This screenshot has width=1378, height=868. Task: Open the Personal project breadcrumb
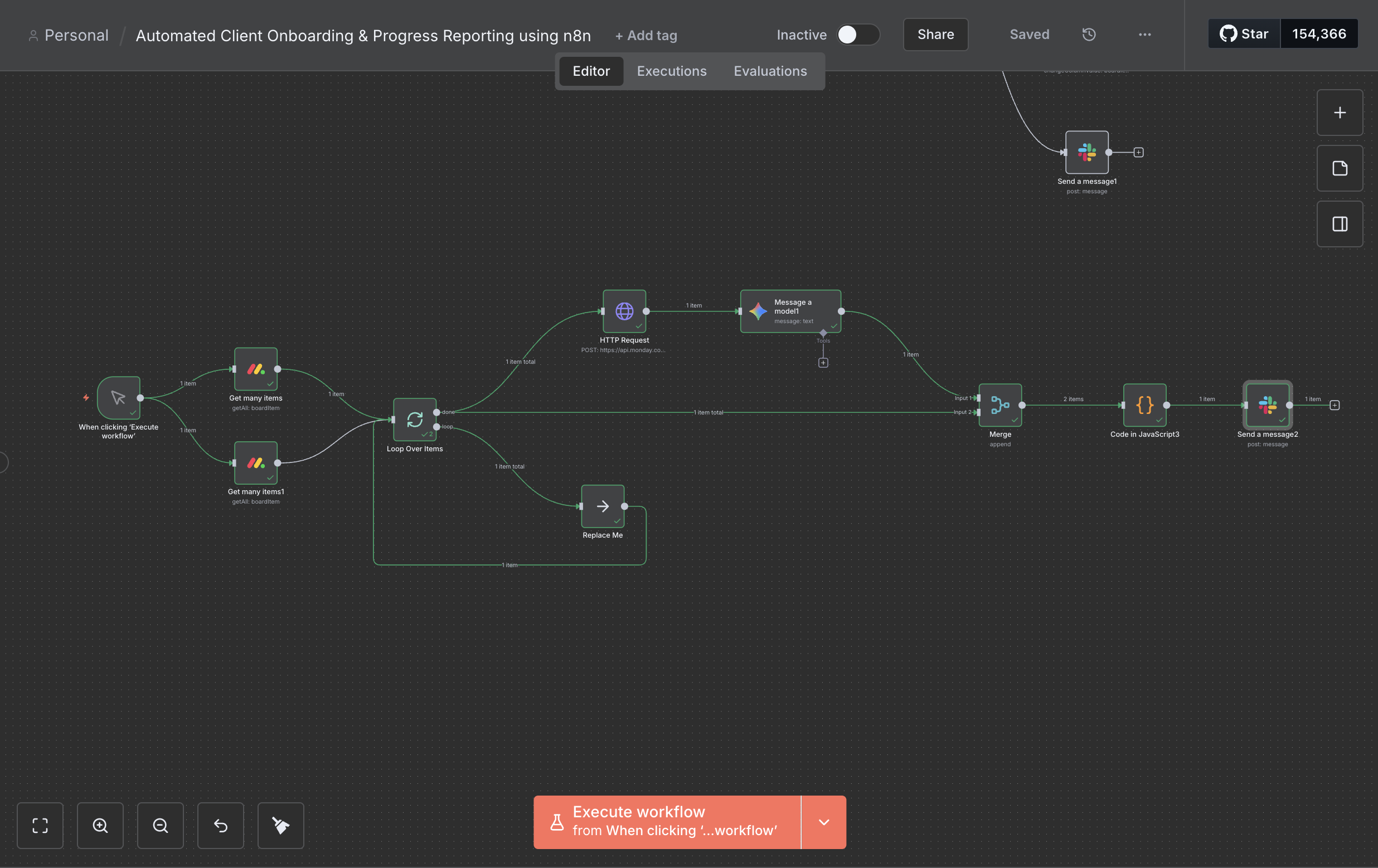pyautogui.click(x=76, y=35)
